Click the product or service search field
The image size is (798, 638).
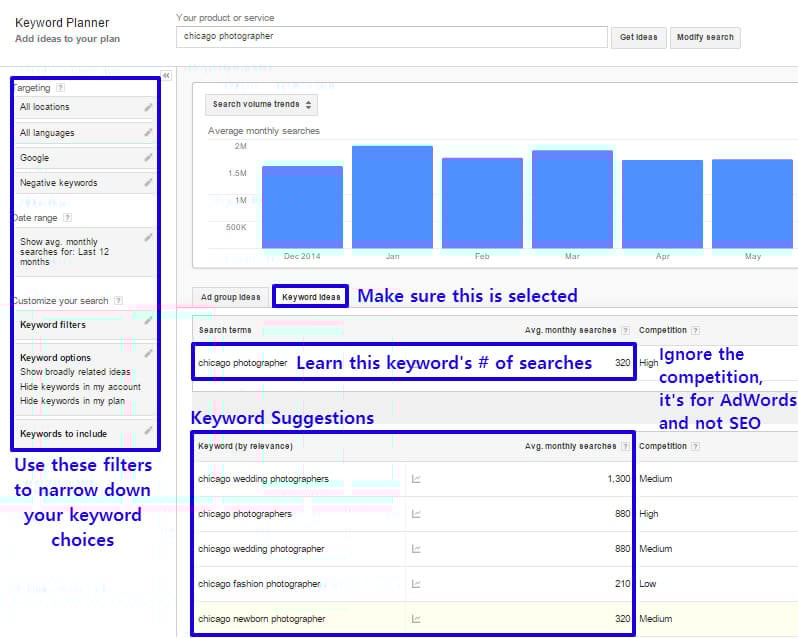point(391,37)
